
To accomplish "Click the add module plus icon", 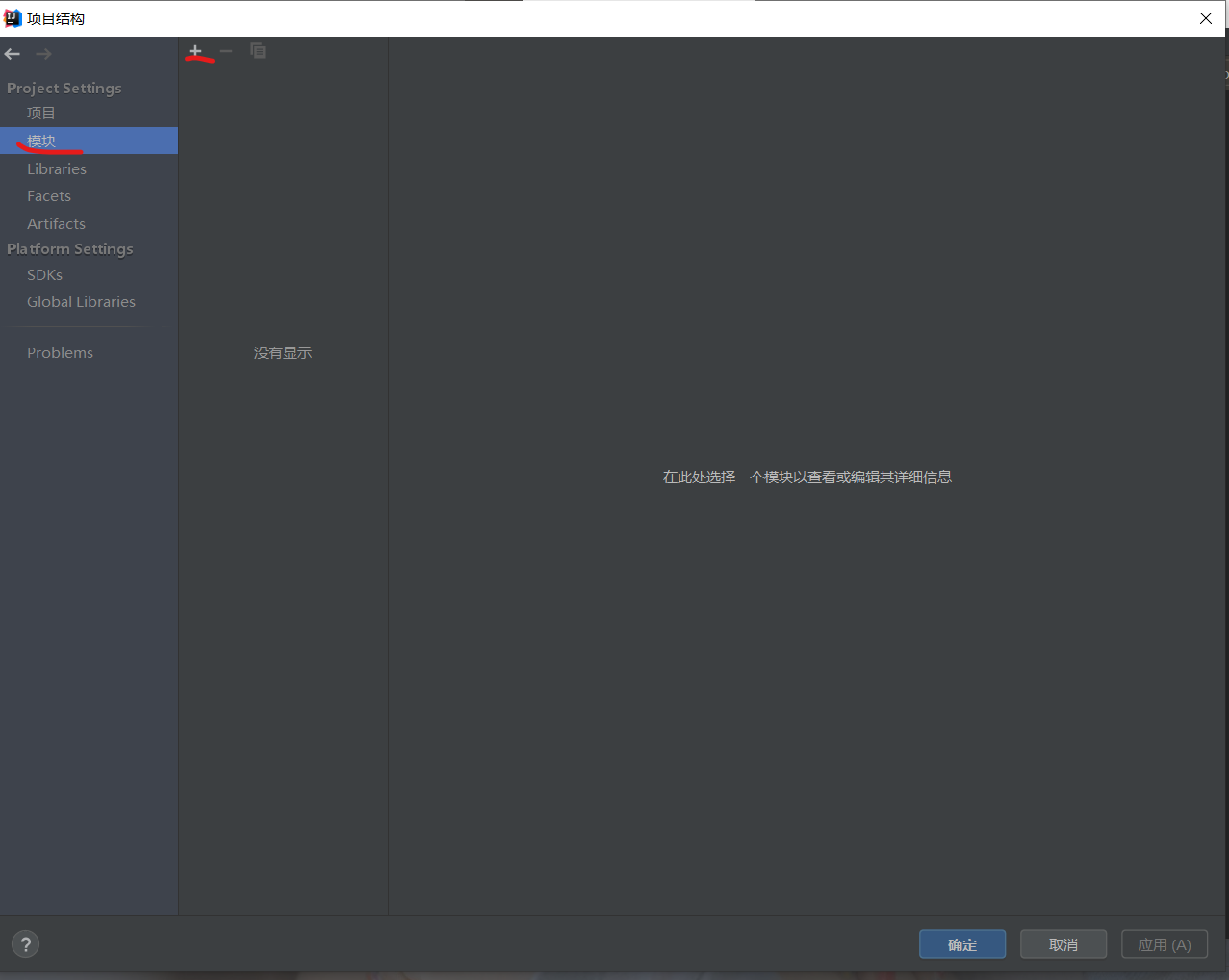I will click(195, 51).
